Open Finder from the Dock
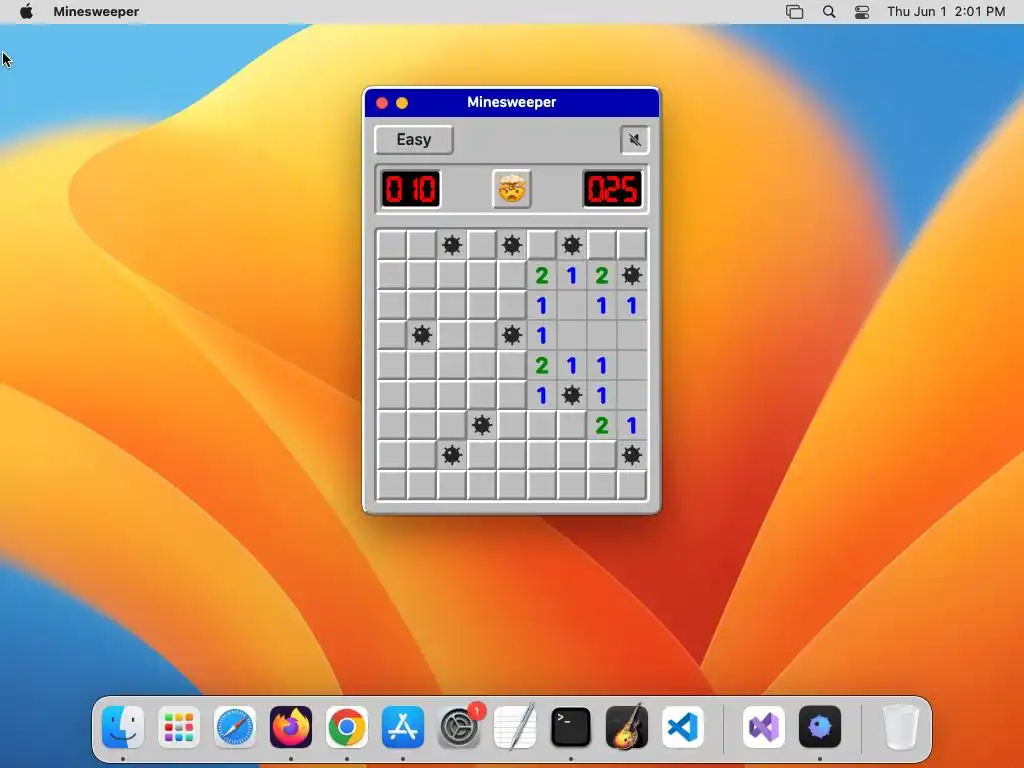 coord(123,727)
